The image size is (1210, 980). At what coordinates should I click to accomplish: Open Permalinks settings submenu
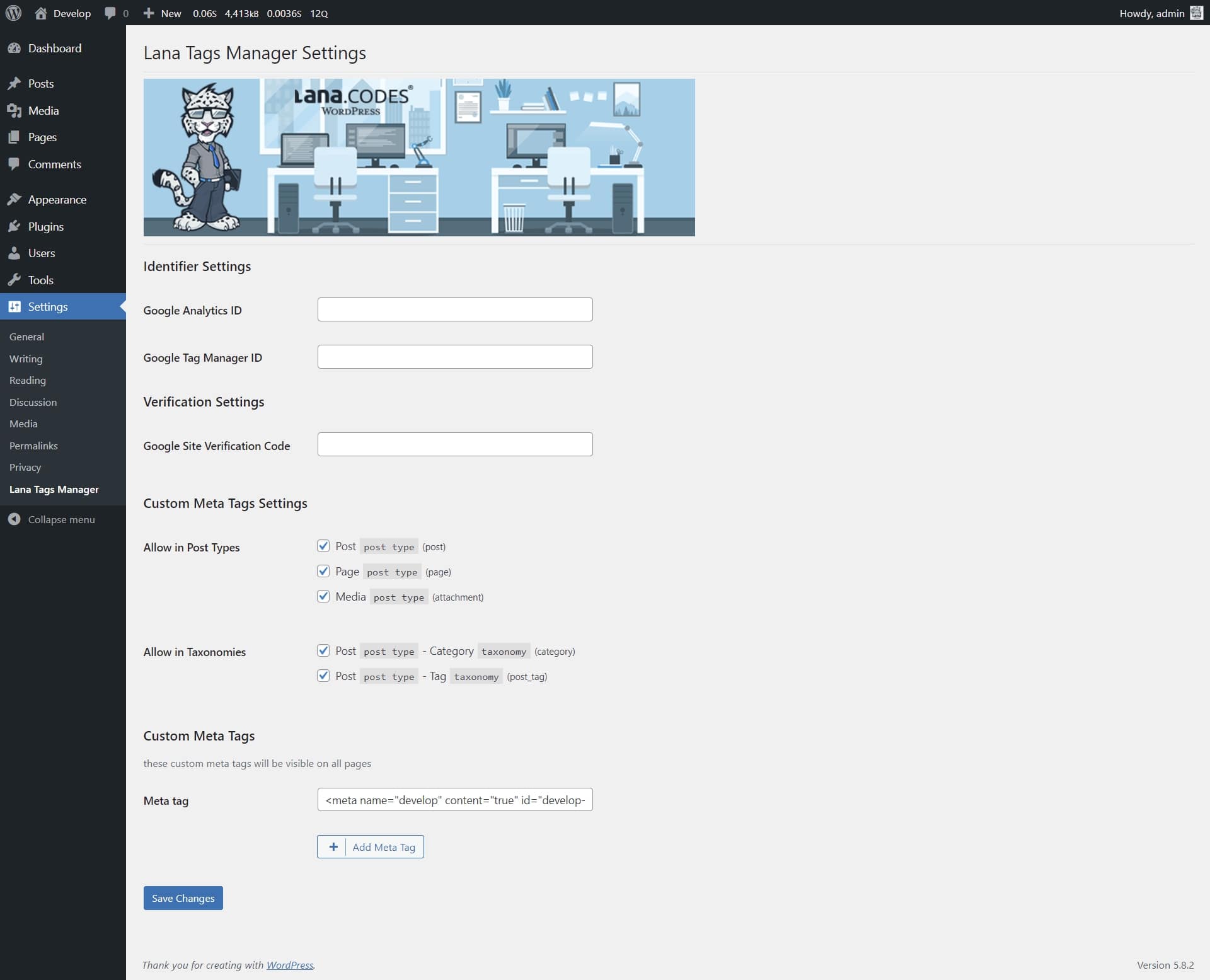pos(33,446)
